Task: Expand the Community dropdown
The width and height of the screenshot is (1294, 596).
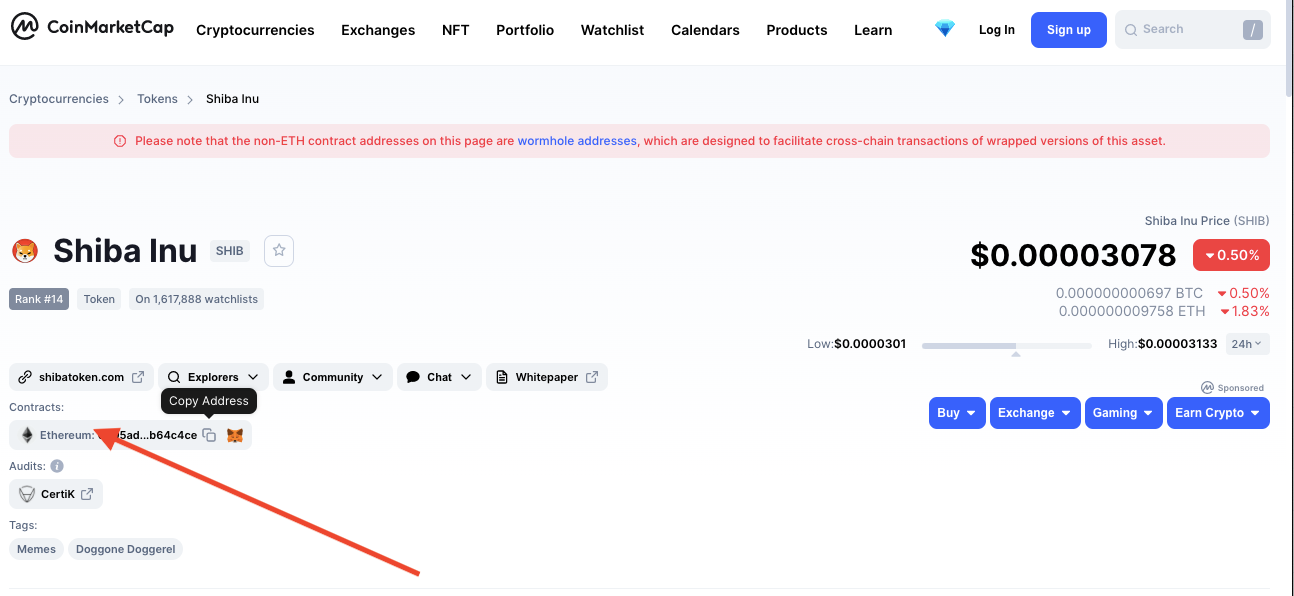Action: (x=333, y=377)
